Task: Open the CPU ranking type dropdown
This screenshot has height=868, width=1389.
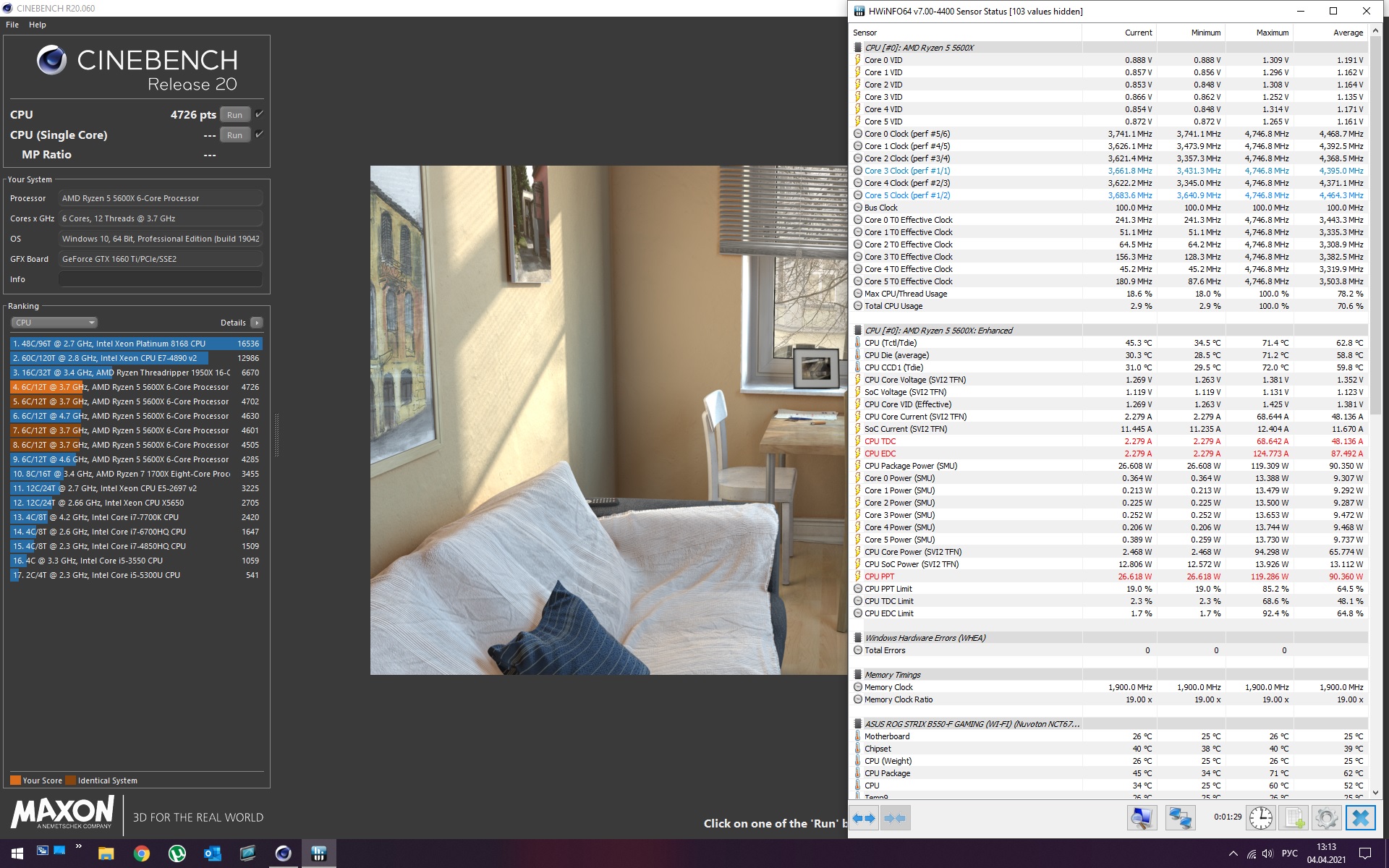Action: pos(54,323)
